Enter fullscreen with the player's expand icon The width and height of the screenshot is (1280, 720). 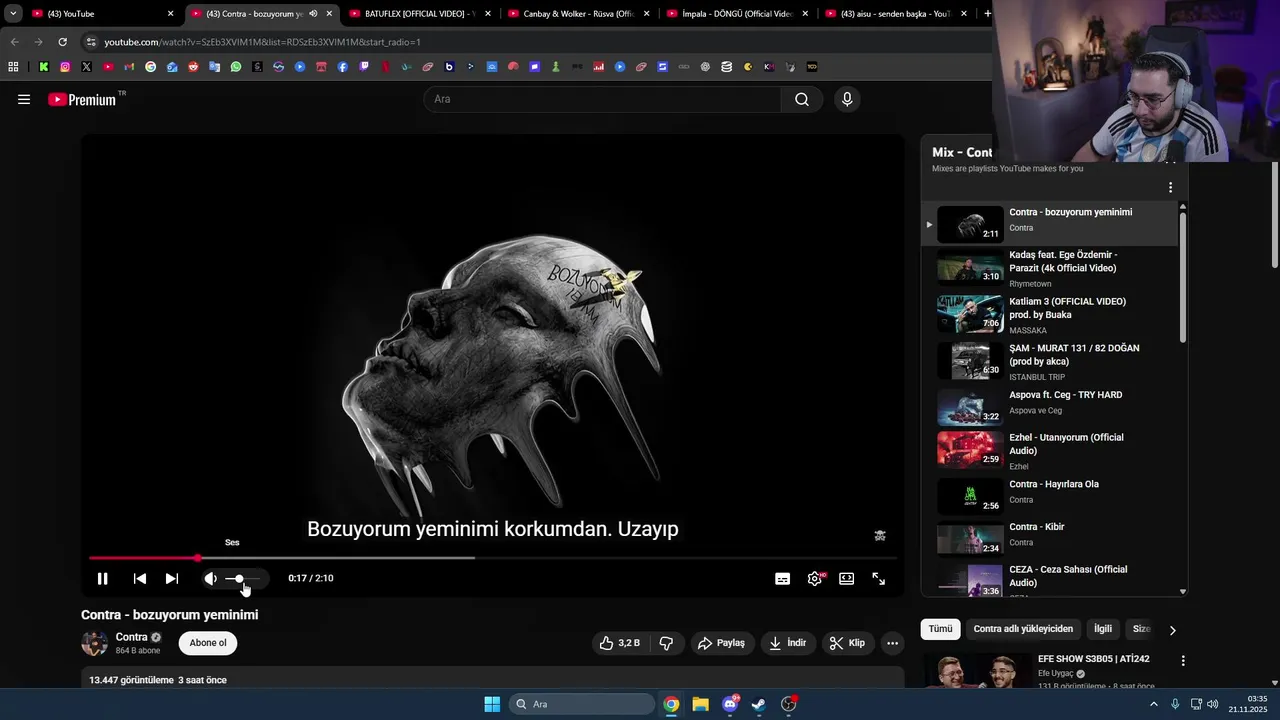pyautogui.click(x=879, y=579)
